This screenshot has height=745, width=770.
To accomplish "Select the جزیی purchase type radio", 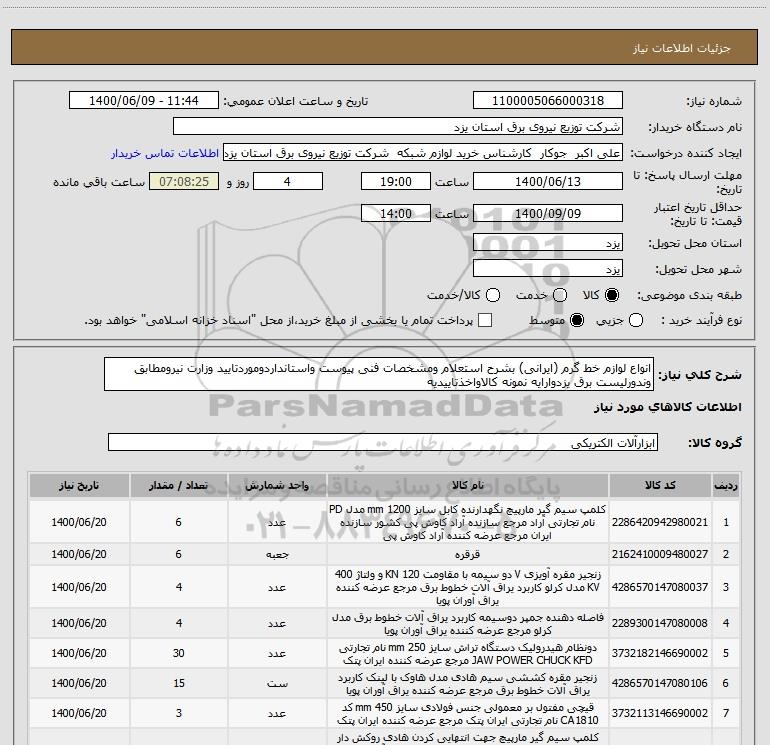I will [x=636, y=320].
